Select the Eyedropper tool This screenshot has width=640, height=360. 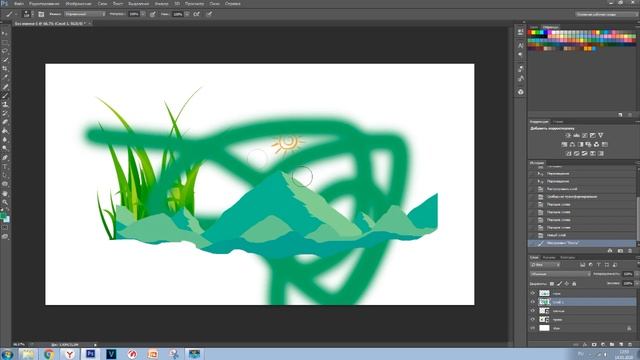click(x=5, y=77)
